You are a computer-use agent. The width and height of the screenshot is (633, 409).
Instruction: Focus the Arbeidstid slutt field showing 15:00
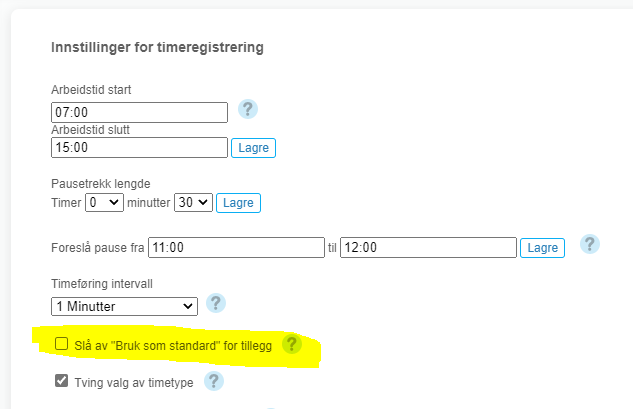[139, 147]
